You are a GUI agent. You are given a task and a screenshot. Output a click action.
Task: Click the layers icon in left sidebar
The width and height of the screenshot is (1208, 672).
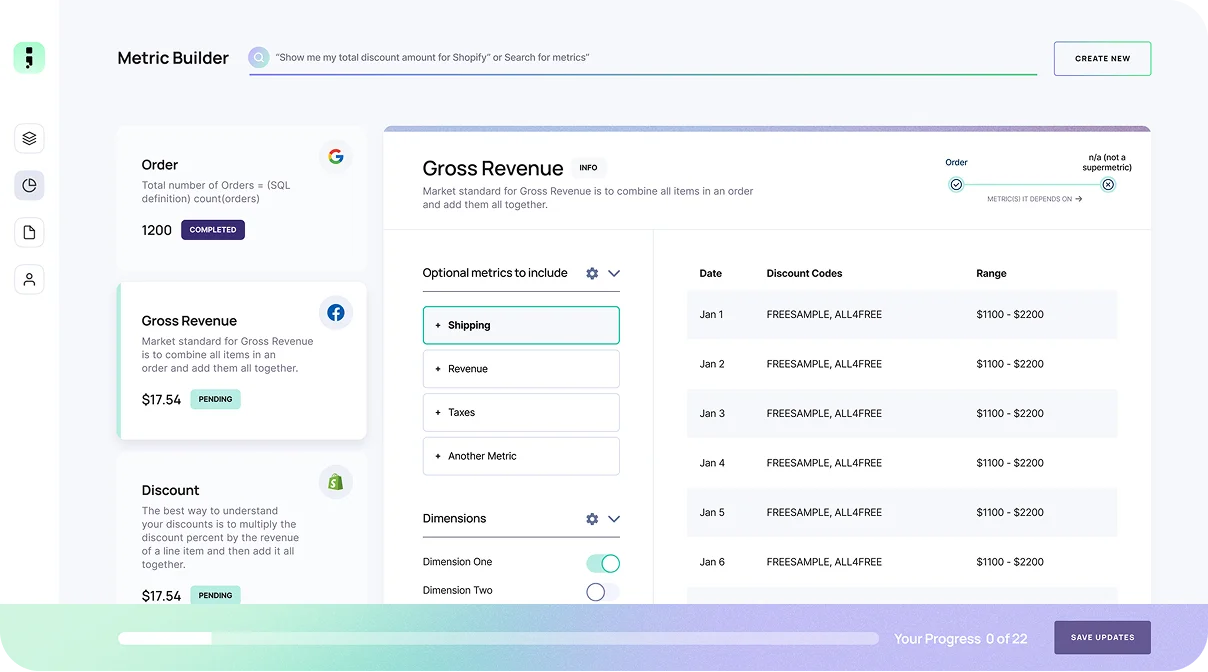click(29, 139)
